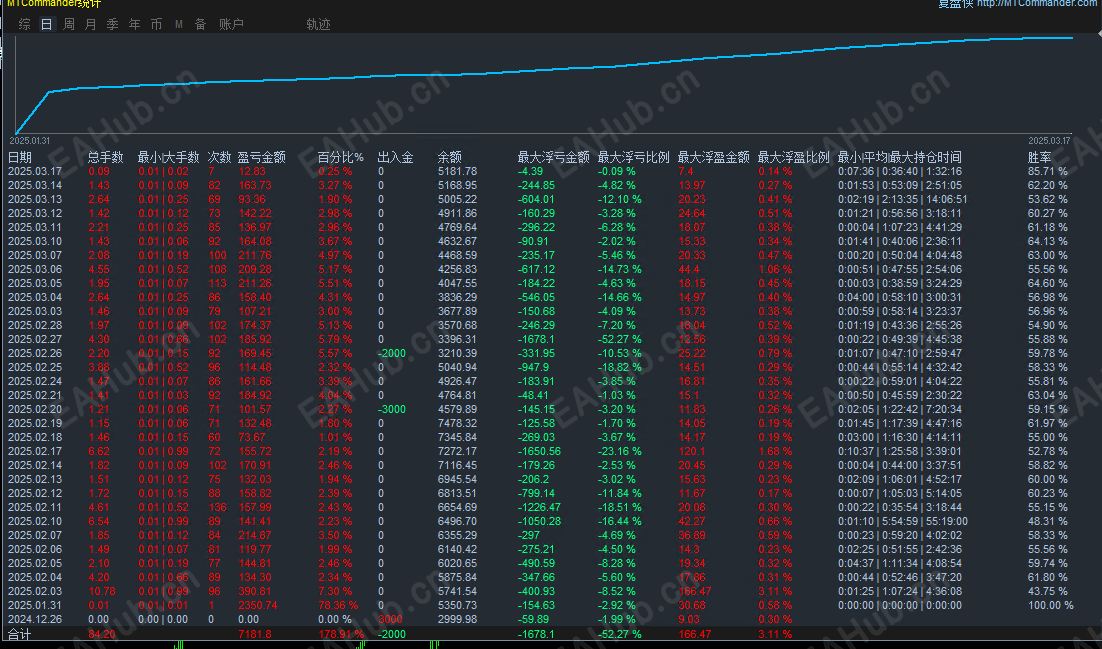Click the 次数 column header

[219, 157]
